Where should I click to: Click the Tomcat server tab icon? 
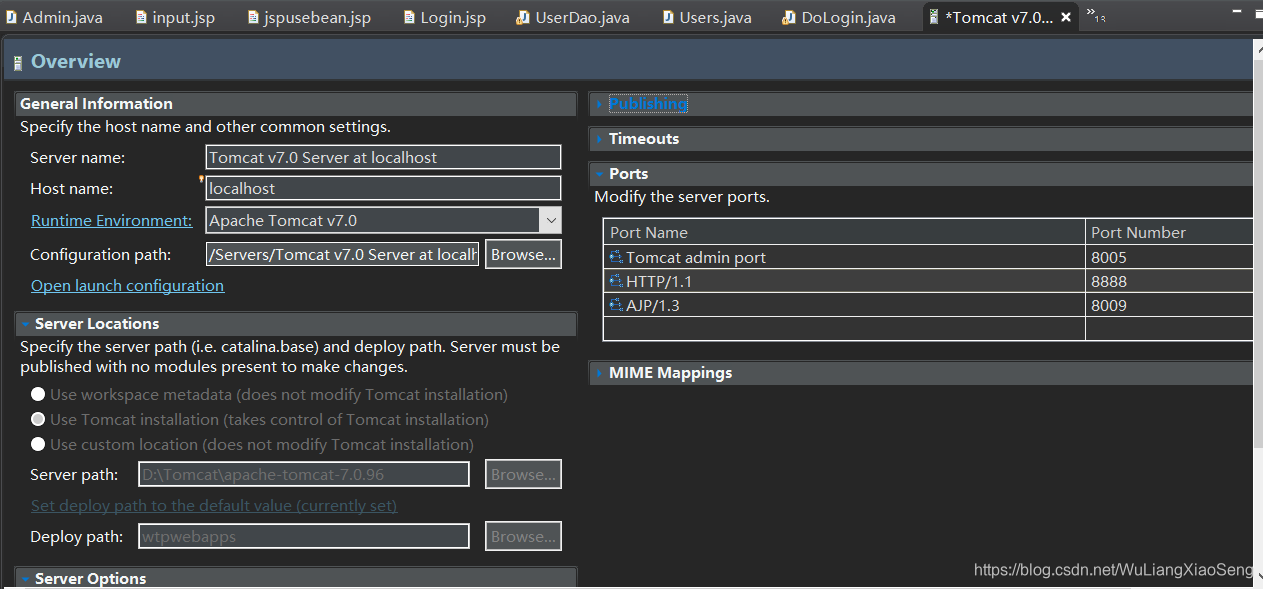point(934,17)
